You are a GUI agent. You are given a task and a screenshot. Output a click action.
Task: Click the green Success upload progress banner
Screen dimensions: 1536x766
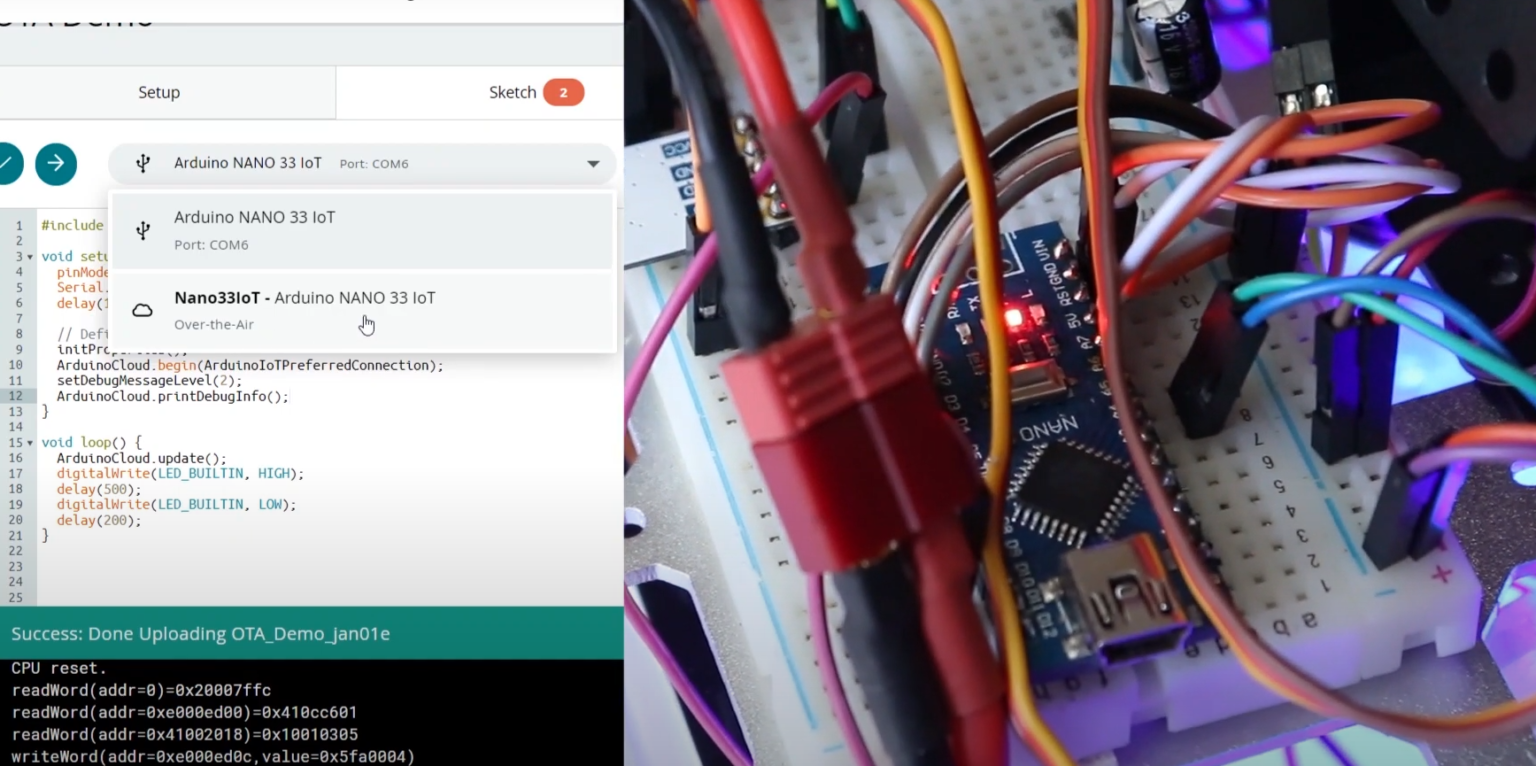pos(311,633)
